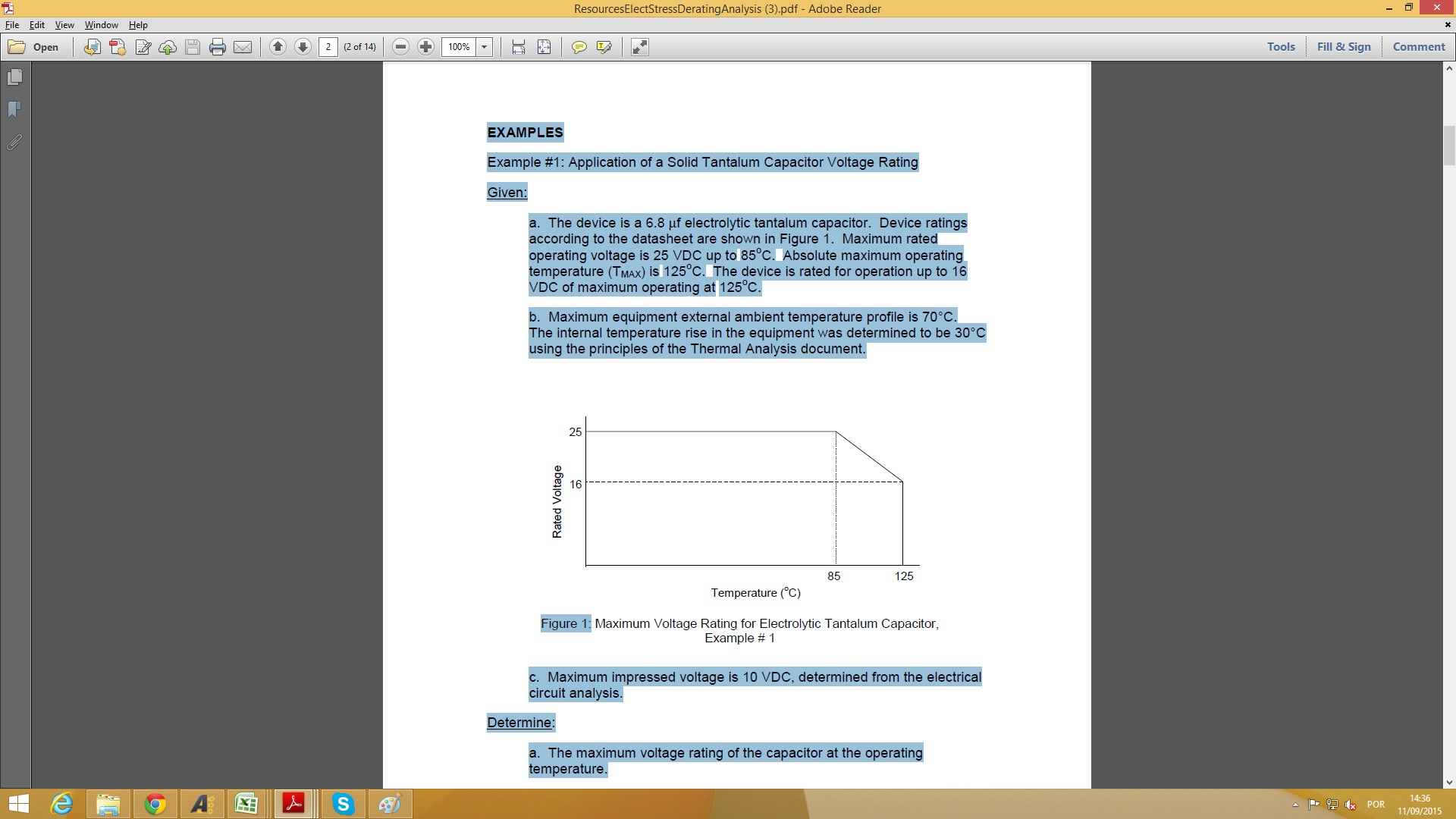Open the Page Thumbnails panel

[13, 77]
